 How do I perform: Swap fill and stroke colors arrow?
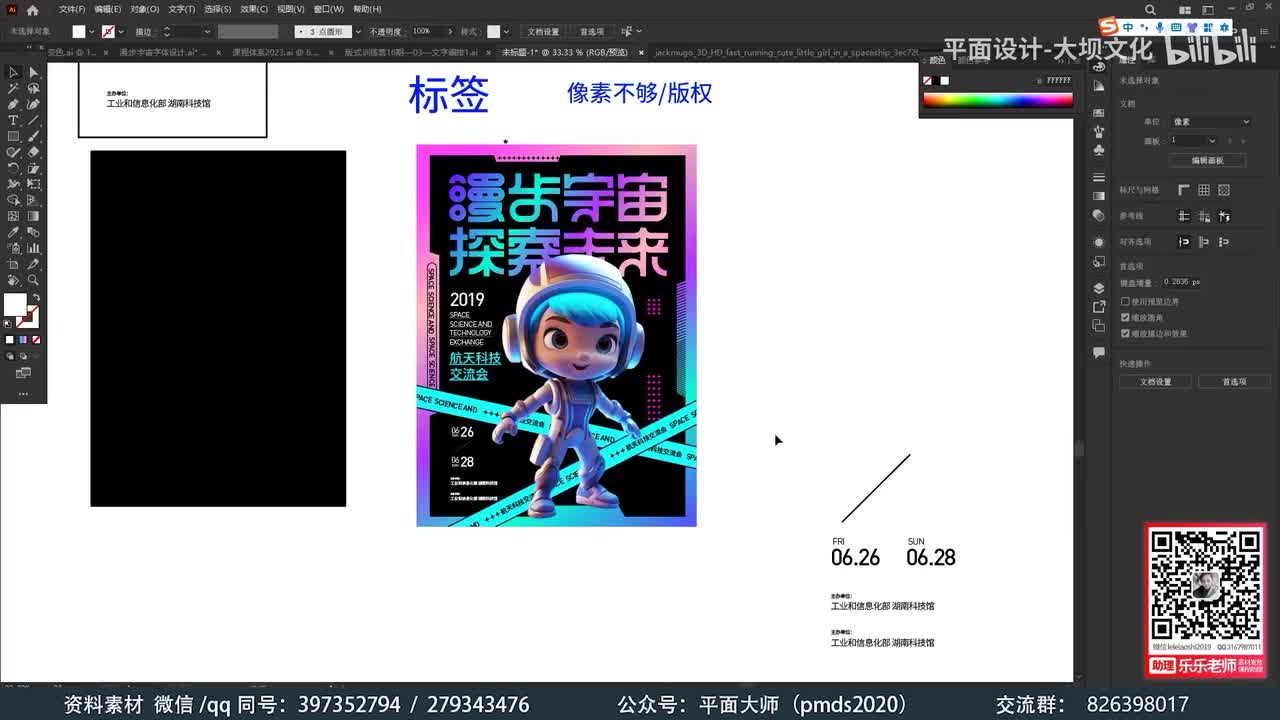[x=35, y=298]
